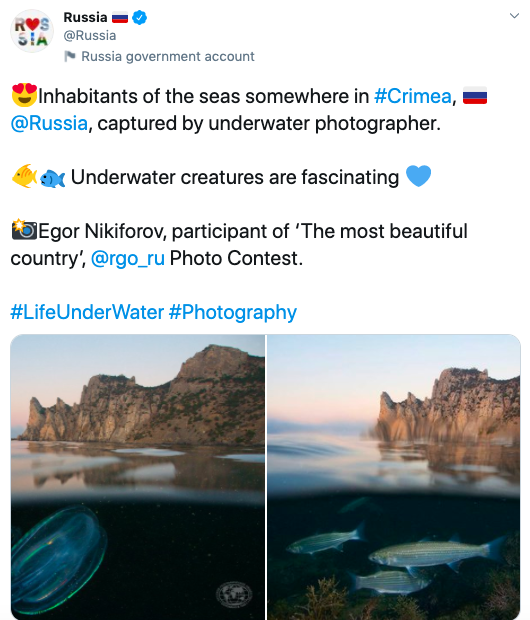Image resolution: width=530 pixels, height=620 pixels.
Task: Click the tropical fish emoji
Action: pos(25,176)
